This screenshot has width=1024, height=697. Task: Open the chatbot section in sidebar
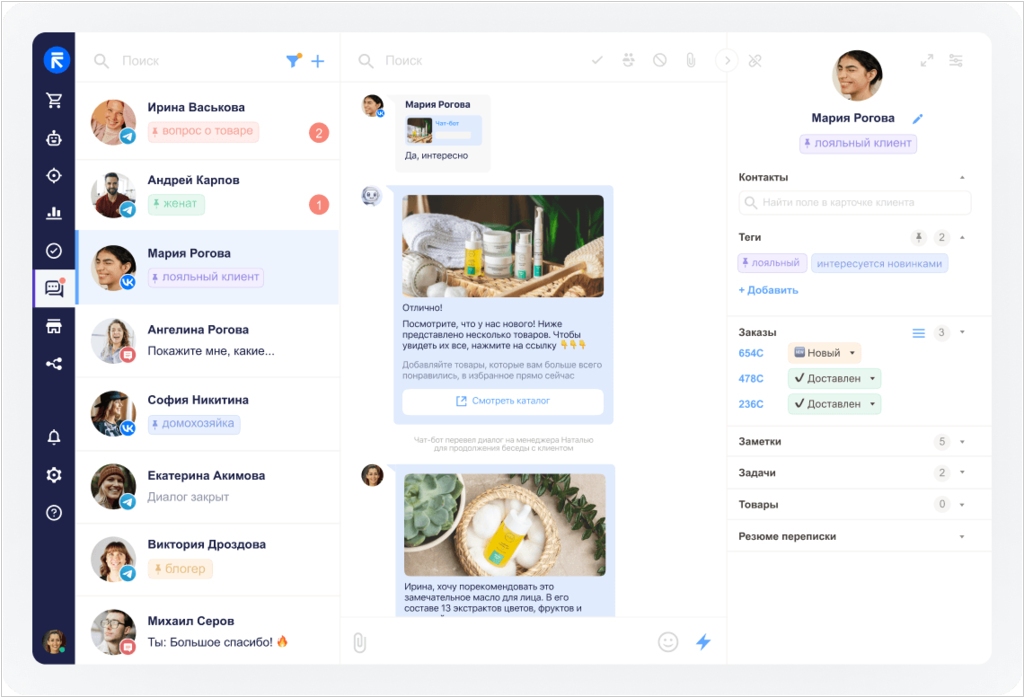coord(54,139)
